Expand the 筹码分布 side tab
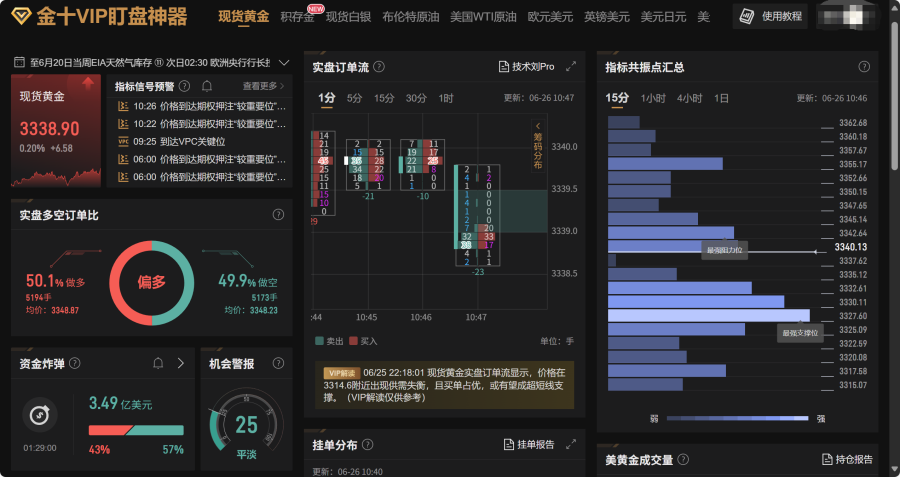 click(538, 146)
